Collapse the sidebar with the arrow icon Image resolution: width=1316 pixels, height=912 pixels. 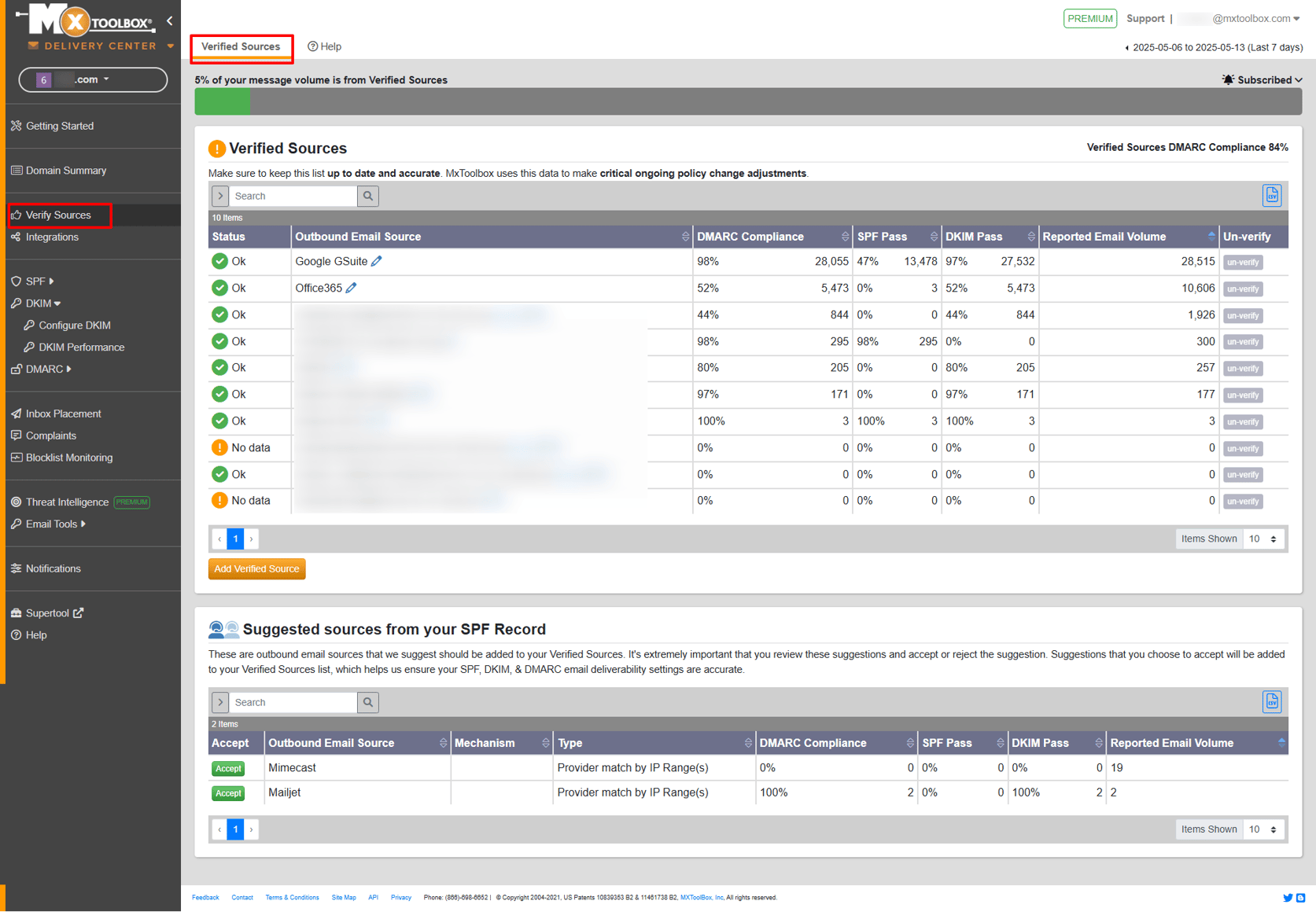170,21
